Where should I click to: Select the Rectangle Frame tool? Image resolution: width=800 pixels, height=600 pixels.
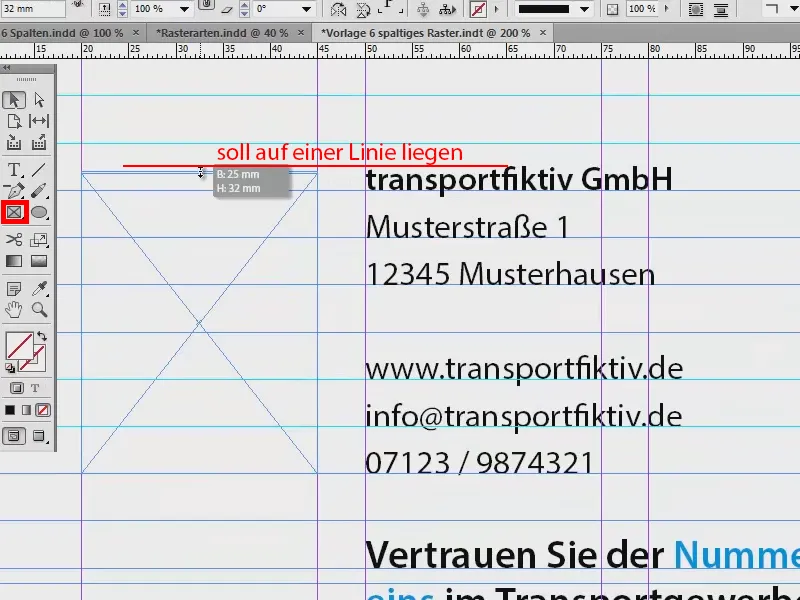[x=14, y=212]
